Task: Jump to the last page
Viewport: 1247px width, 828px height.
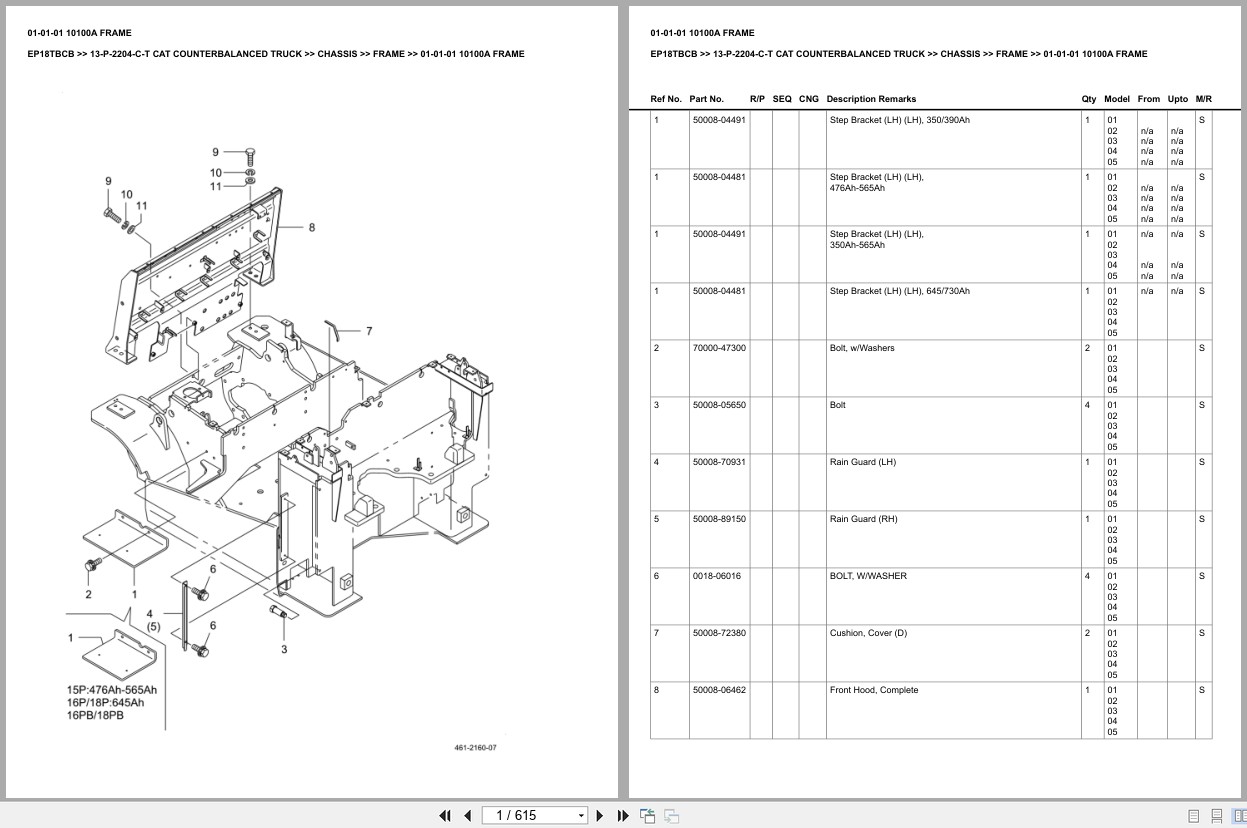Action: pos(622,815)
